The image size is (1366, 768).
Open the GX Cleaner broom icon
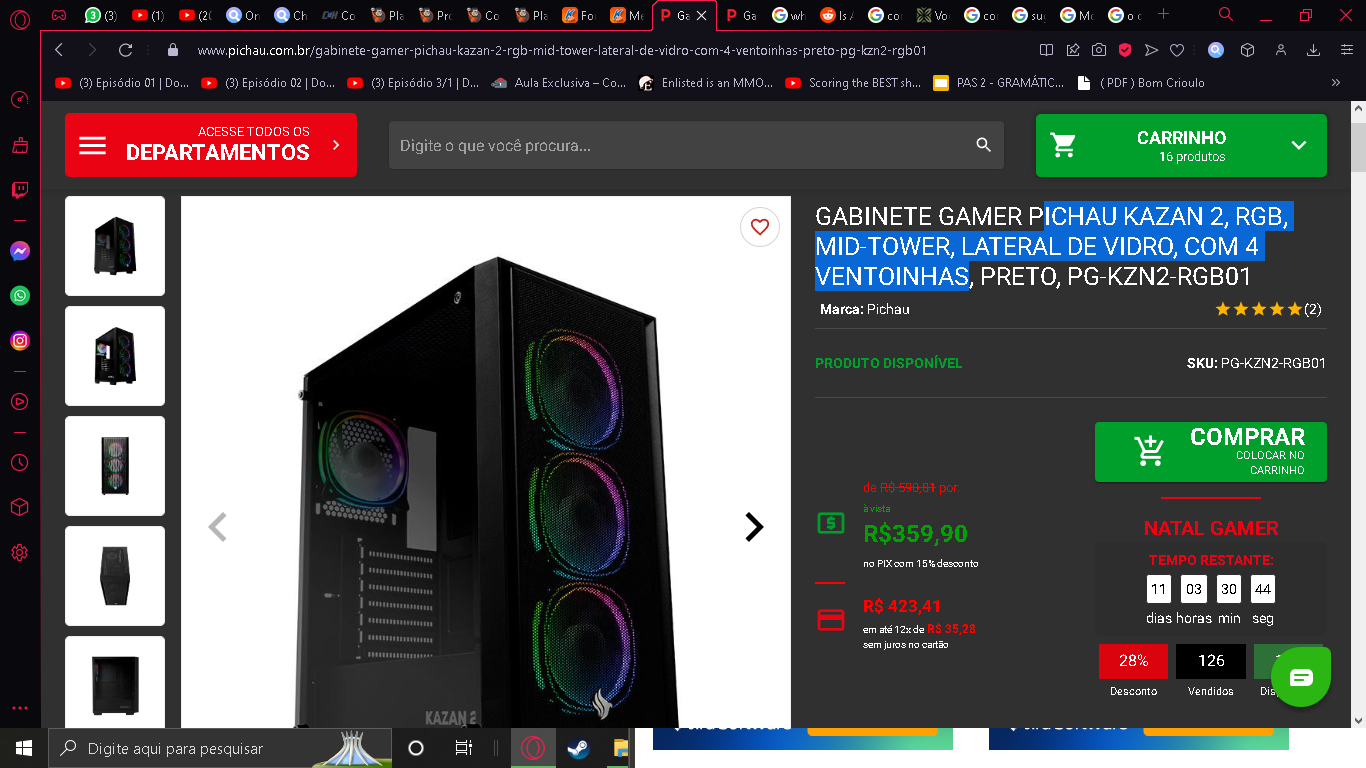[x=20, y=146]
